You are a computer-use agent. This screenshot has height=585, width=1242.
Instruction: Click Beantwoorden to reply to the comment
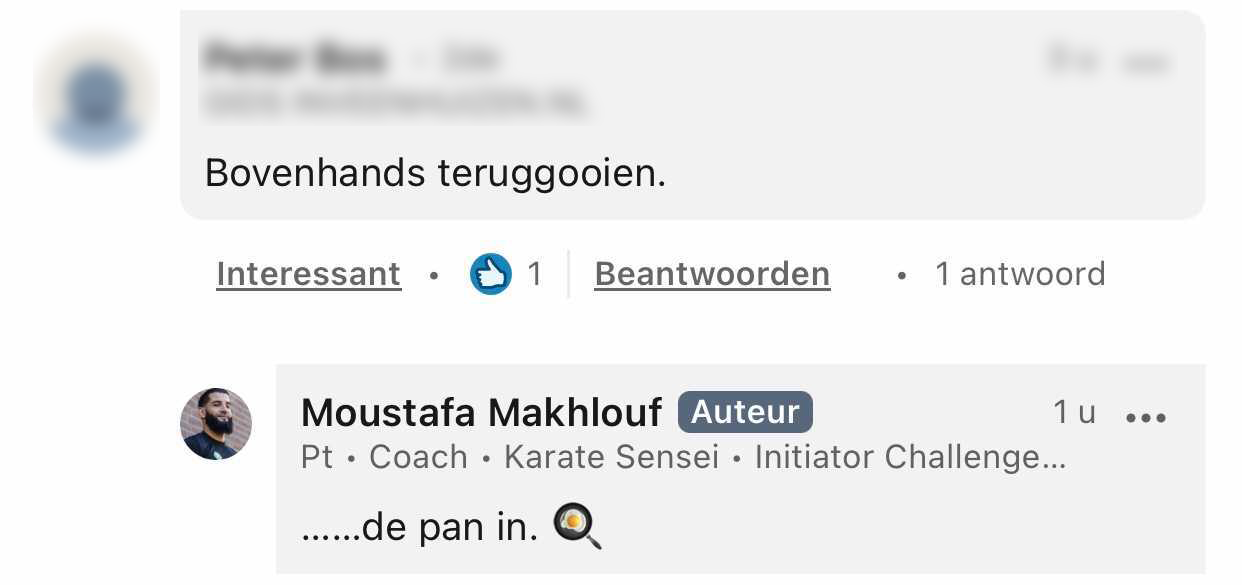(712, 274)
